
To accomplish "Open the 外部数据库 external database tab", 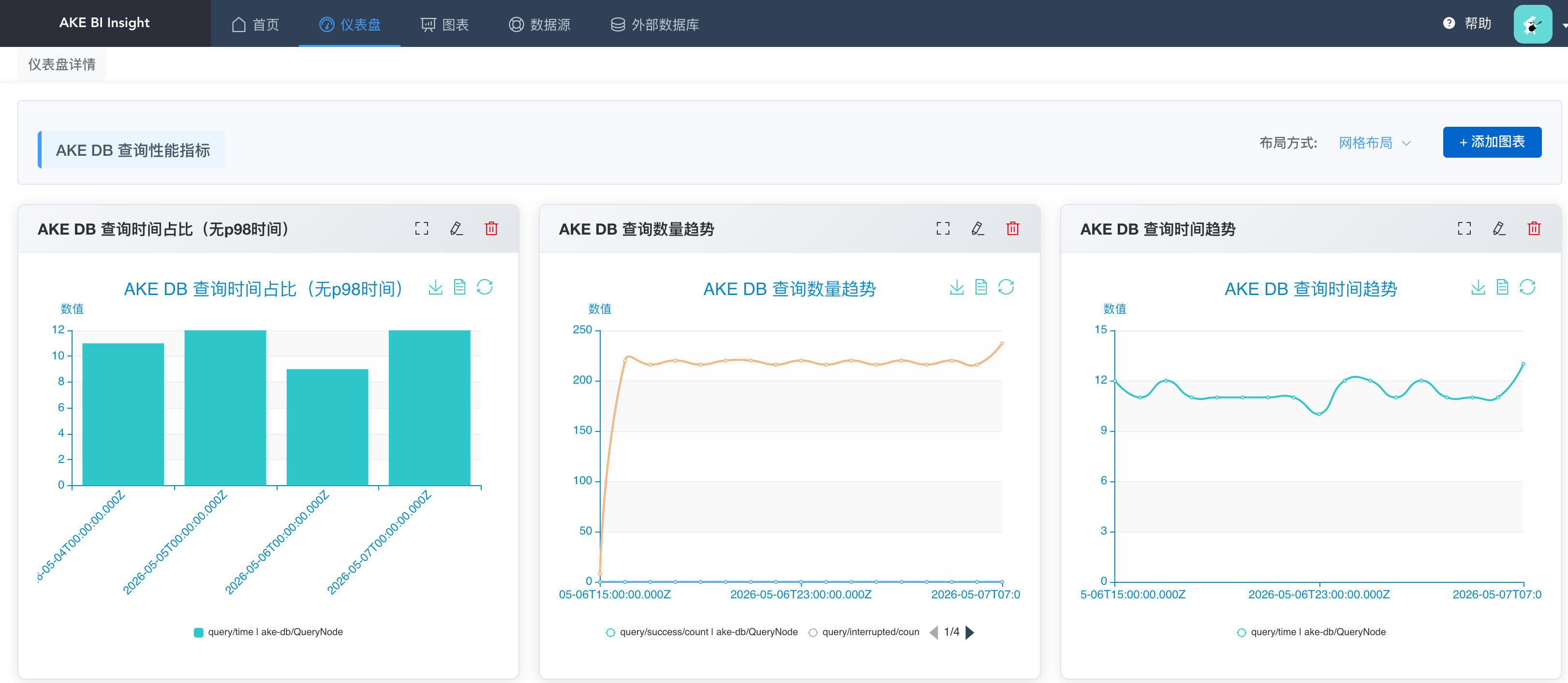I will (654, 24).
